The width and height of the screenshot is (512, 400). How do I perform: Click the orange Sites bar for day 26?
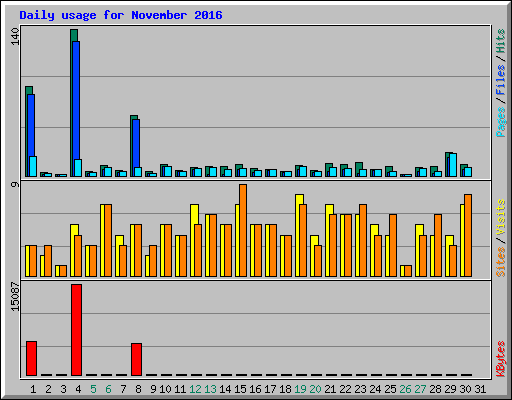[x=408, y=271]
